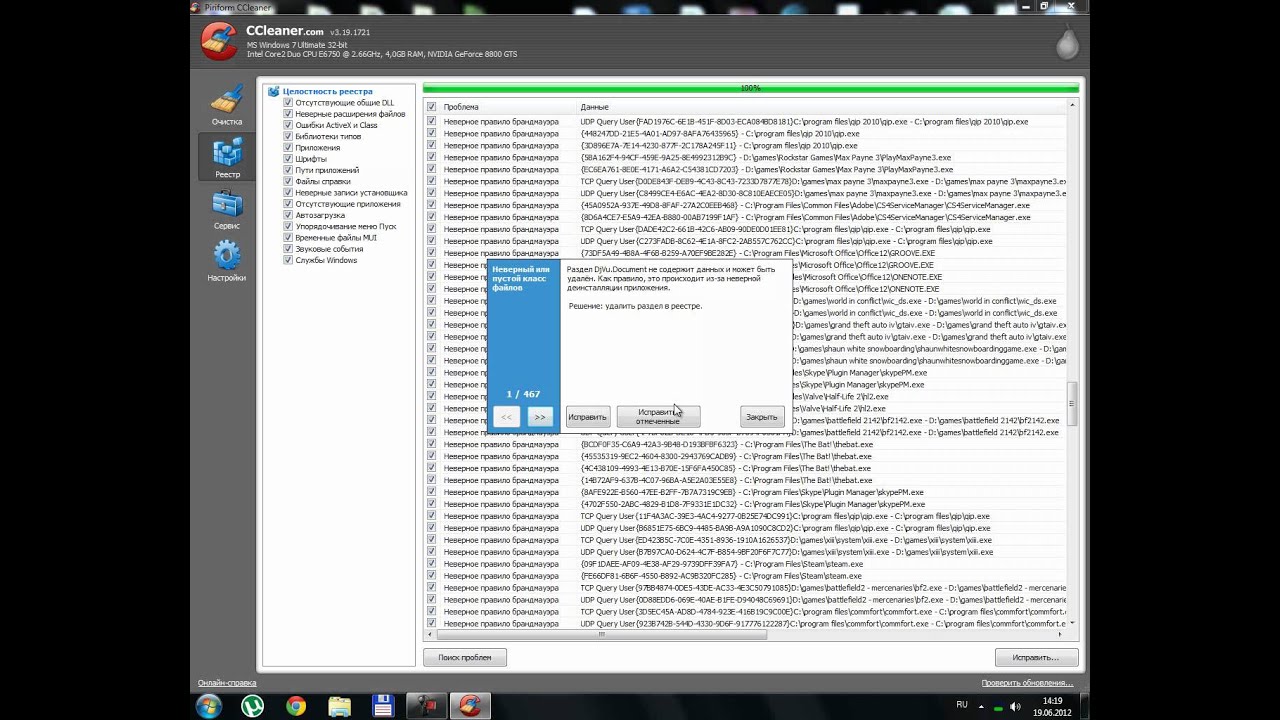Image resolution: width=1280 pixels, height=720 pixels.
Task: Open Windows Explorer folder on taskbar
Action: point(340,706)
